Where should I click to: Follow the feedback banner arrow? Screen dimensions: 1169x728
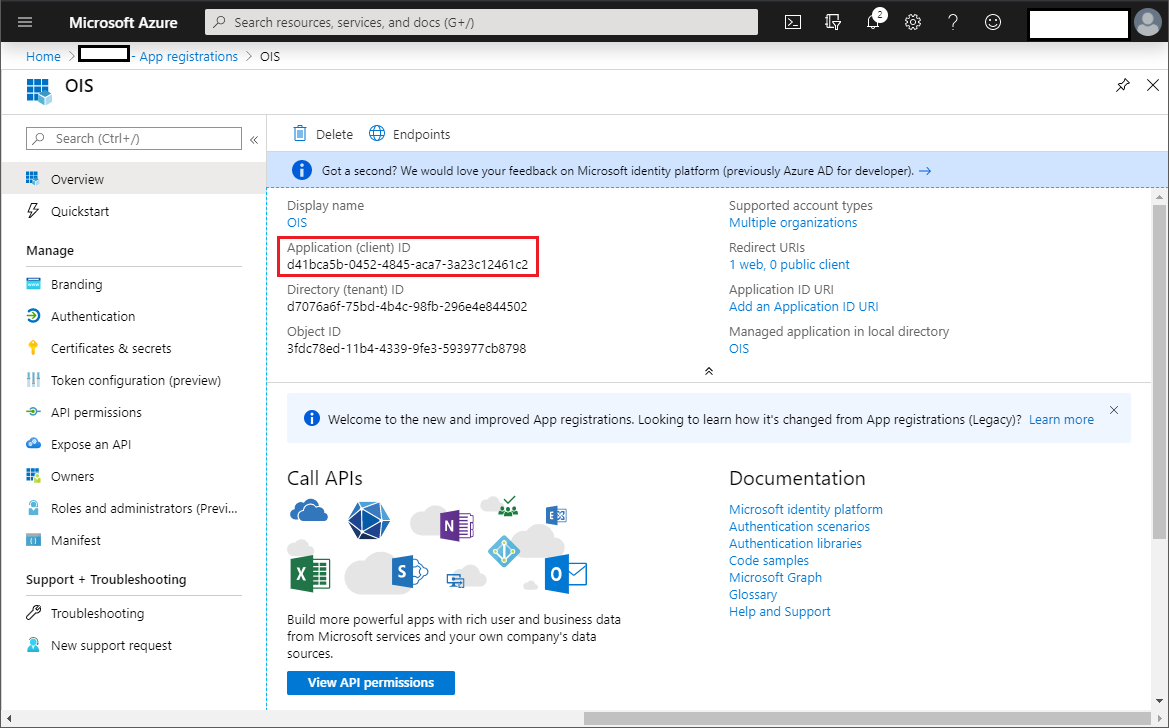925,171
